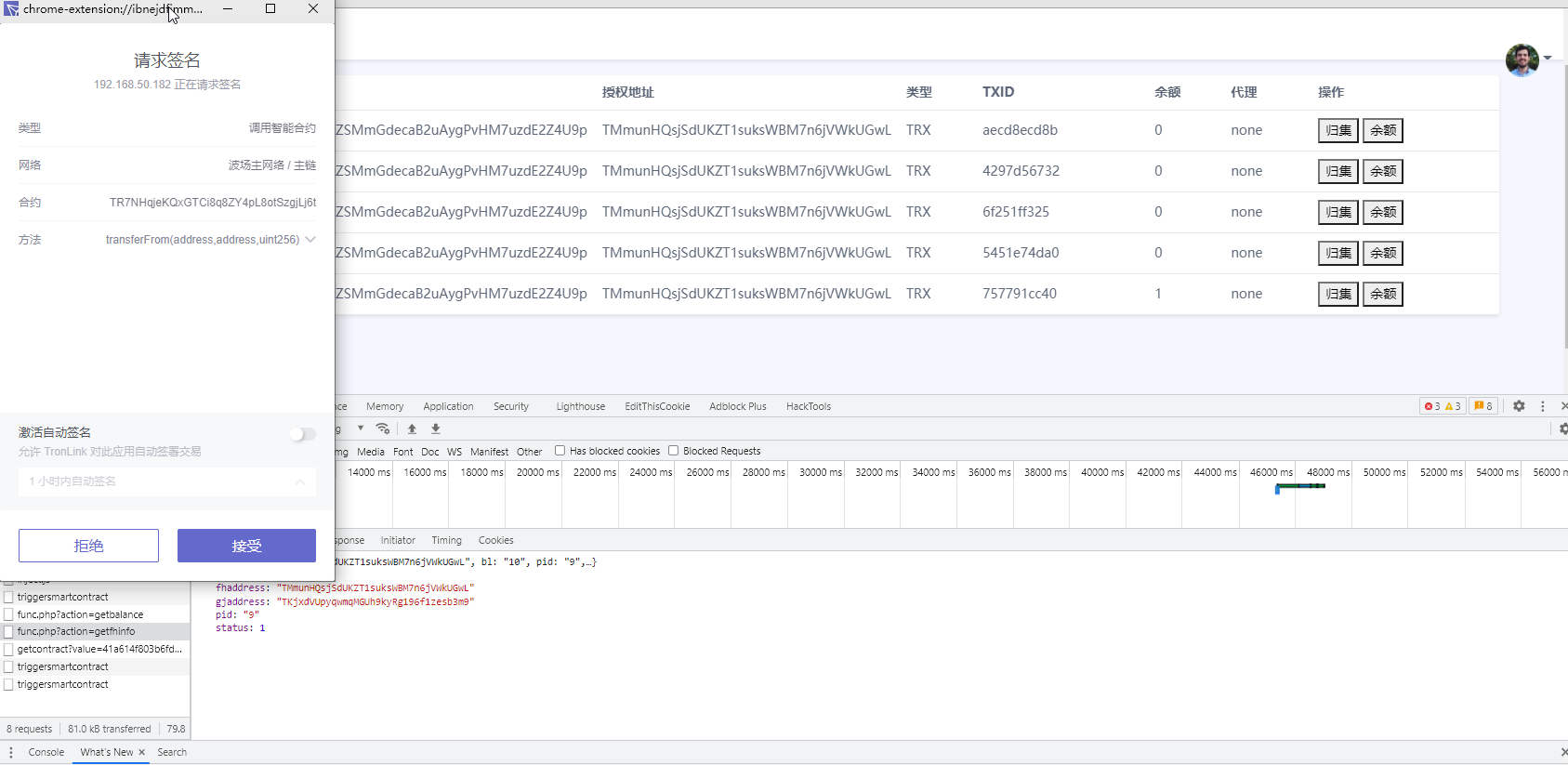
Task: Open DevTools settings gear
Action: (x=1519, y=406)
